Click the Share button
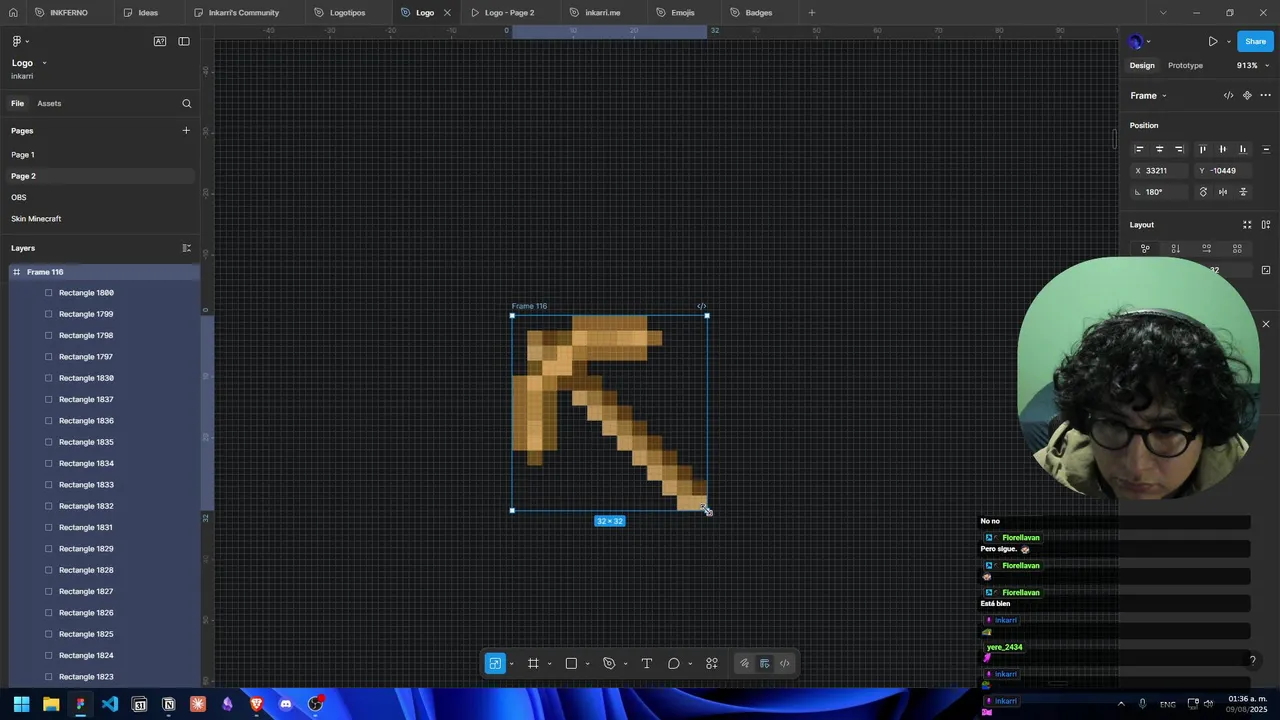The width and height of the screenshot is (1280, 720). coord(1255,41)
